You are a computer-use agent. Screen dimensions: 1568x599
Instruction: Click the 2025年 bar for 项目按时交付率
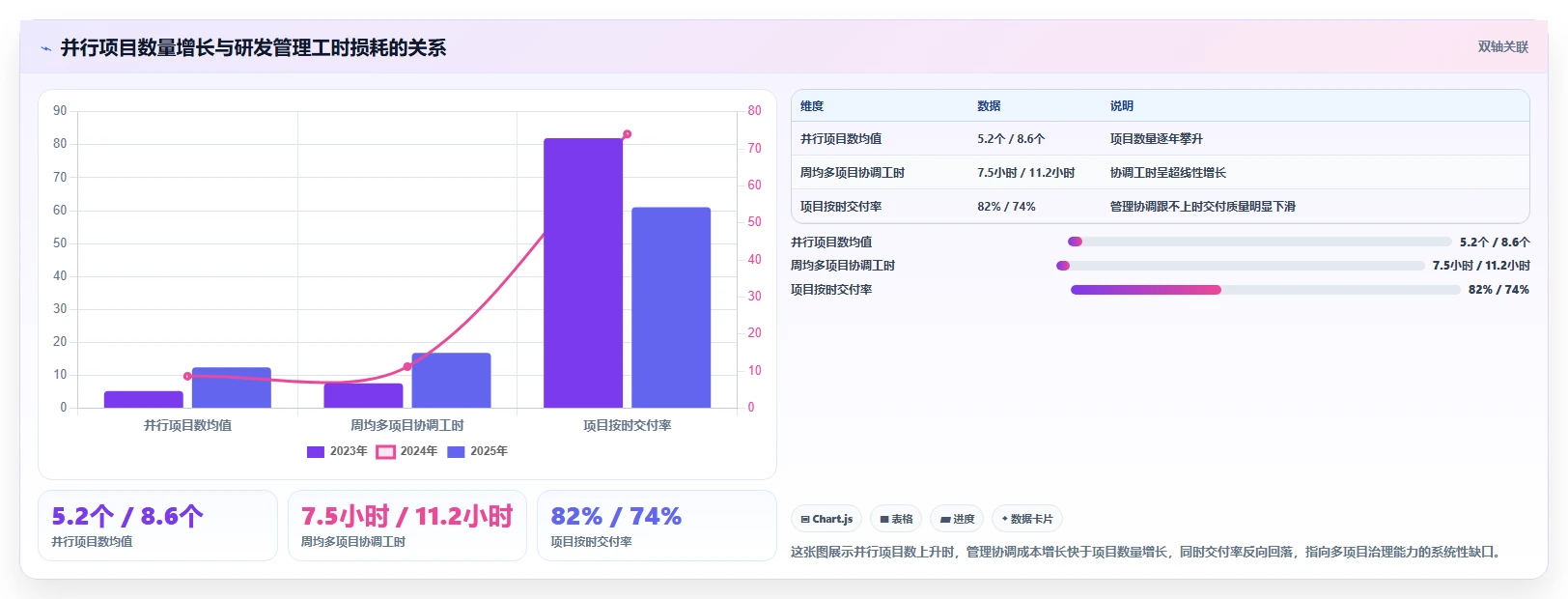(671, 307)
